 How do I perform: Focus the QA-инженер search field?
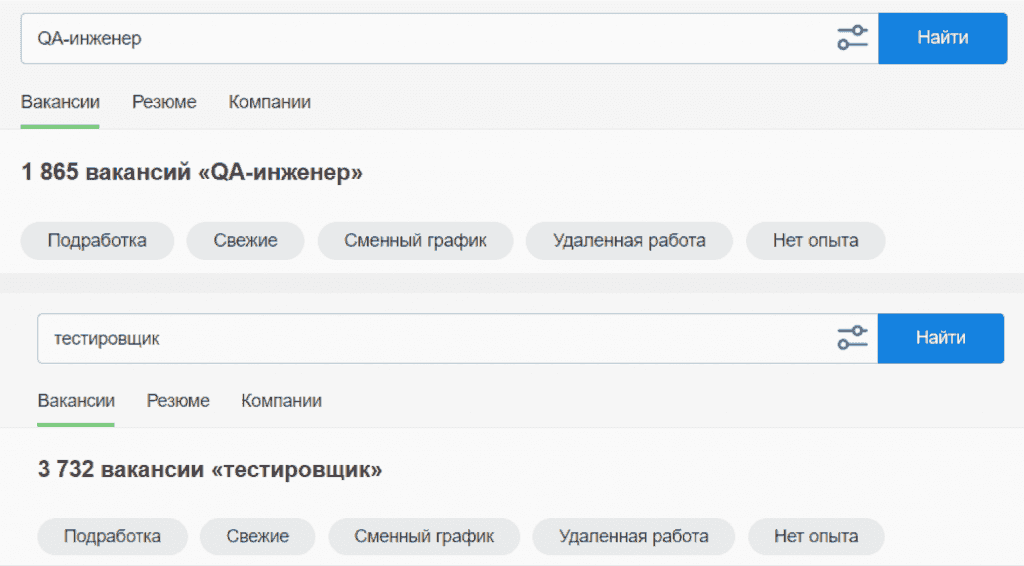[420, 38]
